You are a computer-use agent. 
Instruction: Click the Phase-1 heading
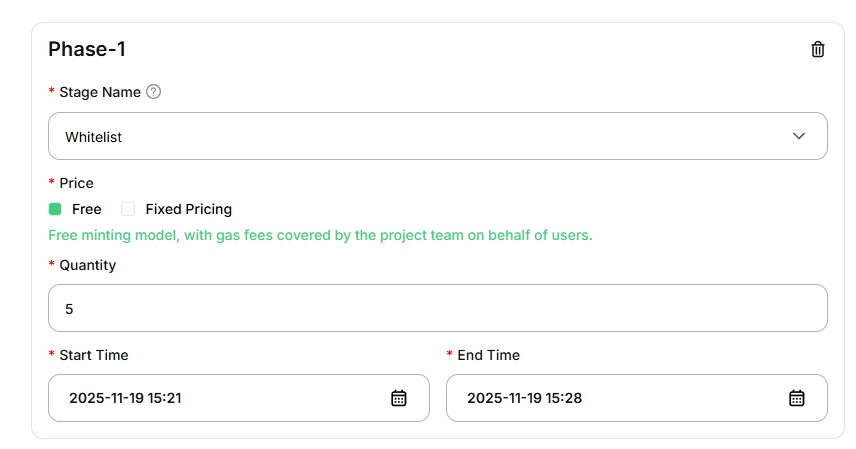[87, 49]
